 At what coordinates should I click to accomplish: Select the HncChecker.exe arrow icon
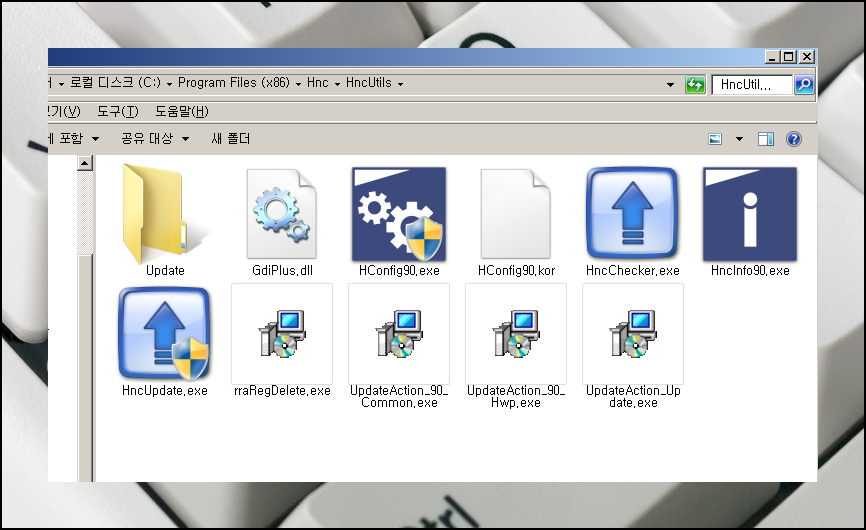[632, 213]
